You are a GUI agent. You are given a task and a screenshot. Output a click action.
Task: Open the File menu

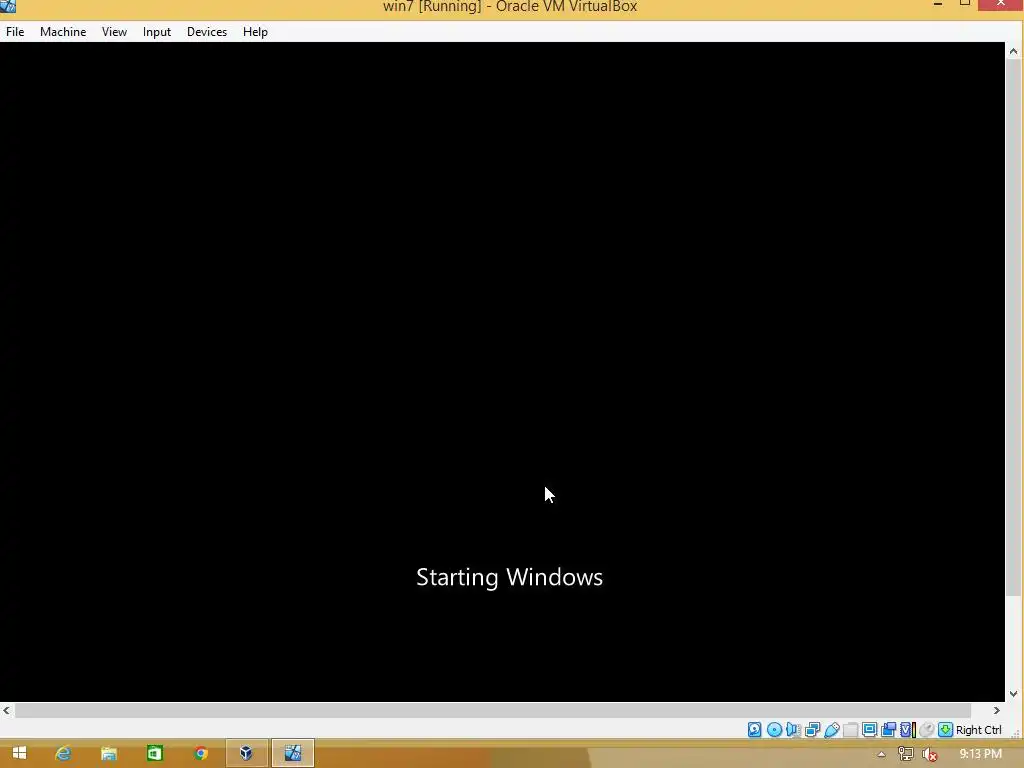15,31
